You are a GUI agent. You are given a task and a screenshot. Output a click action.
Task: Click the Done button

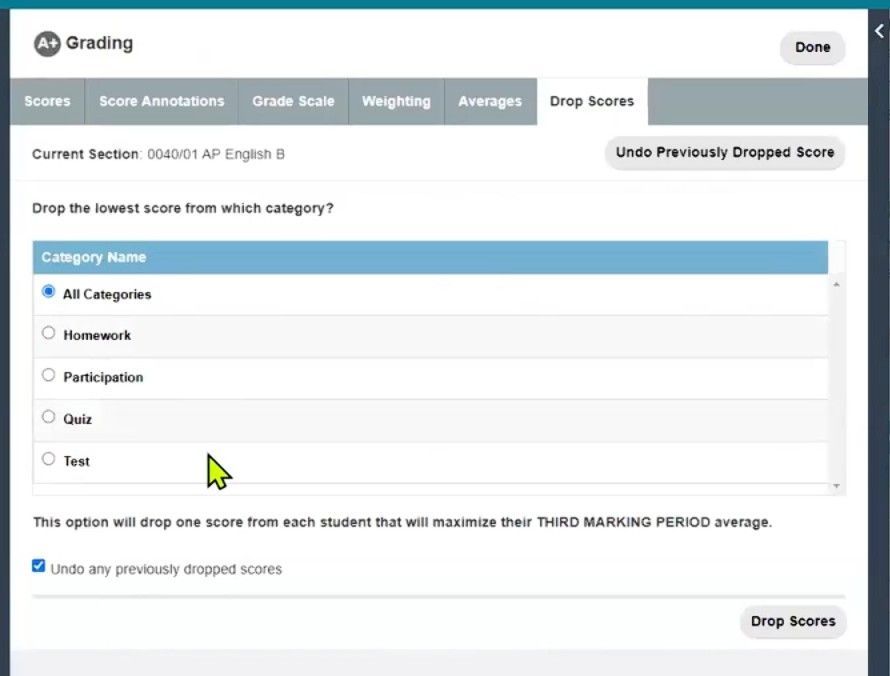click(x=812, y=47)
